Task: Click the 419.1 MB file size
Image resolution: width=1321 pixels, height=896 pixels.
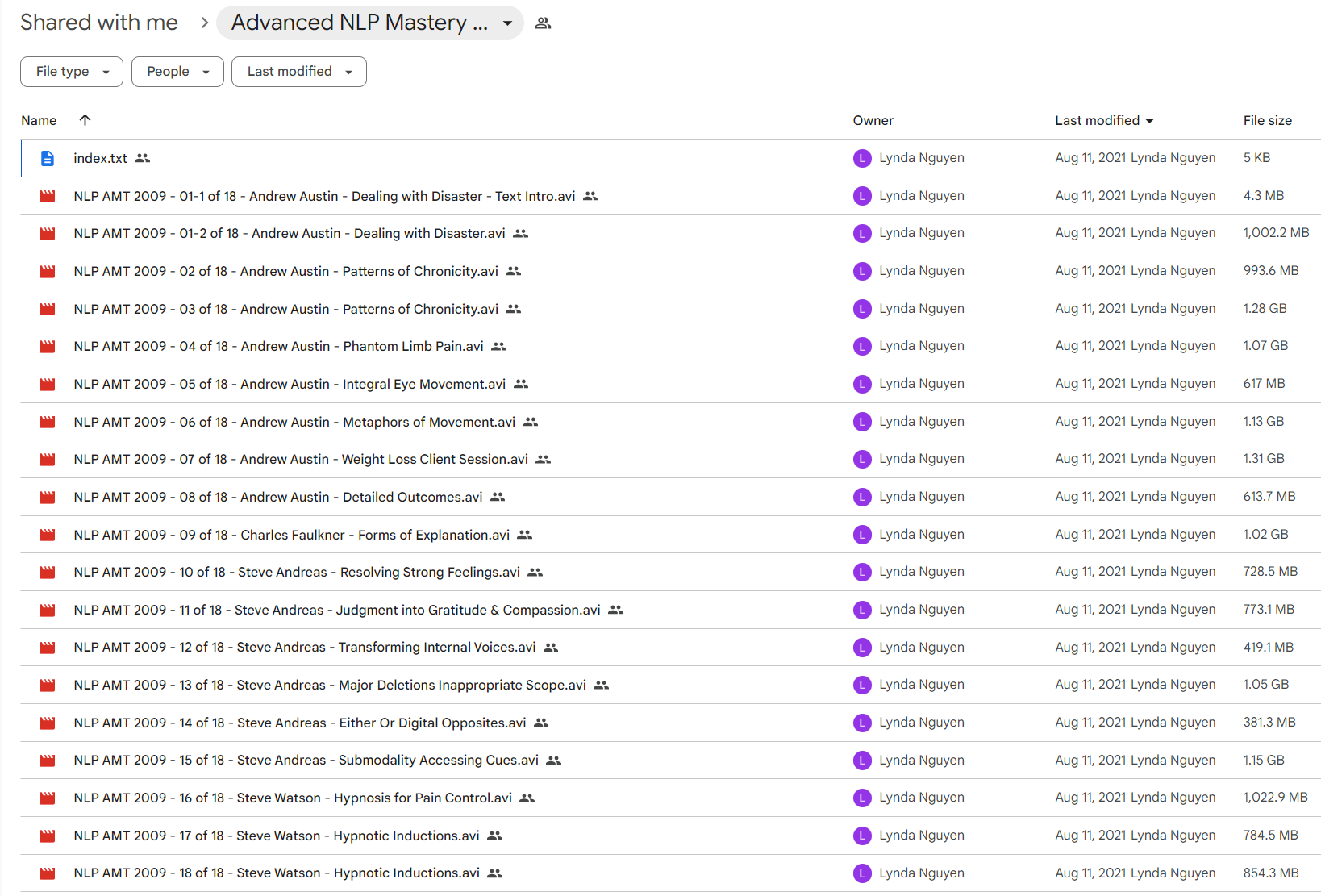Action: tap(1268, 648)
